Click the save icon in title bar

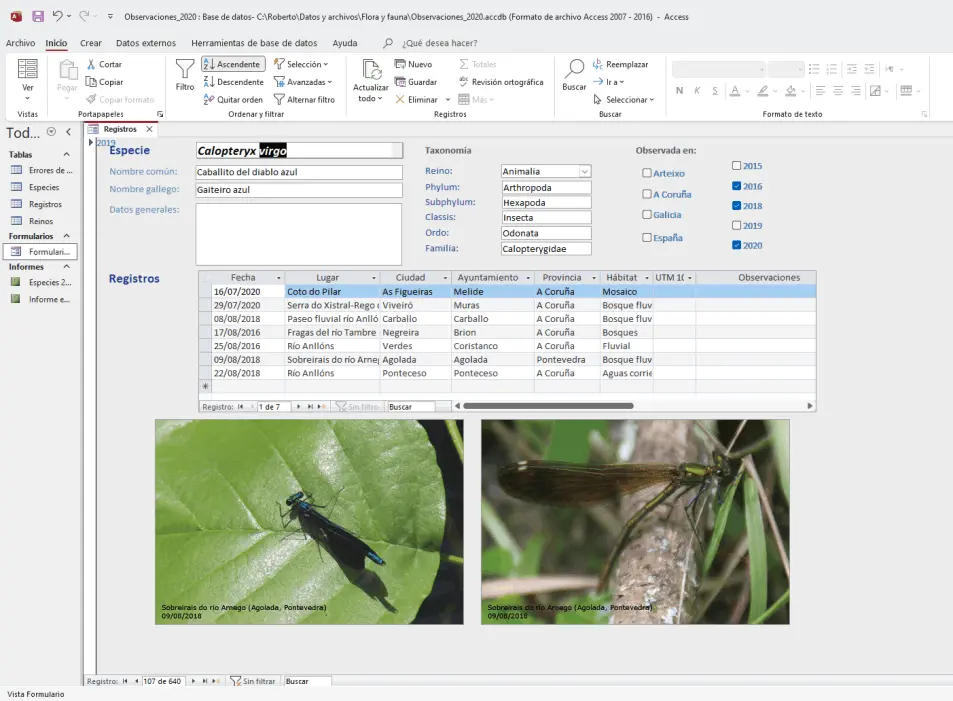coord(37,16)
